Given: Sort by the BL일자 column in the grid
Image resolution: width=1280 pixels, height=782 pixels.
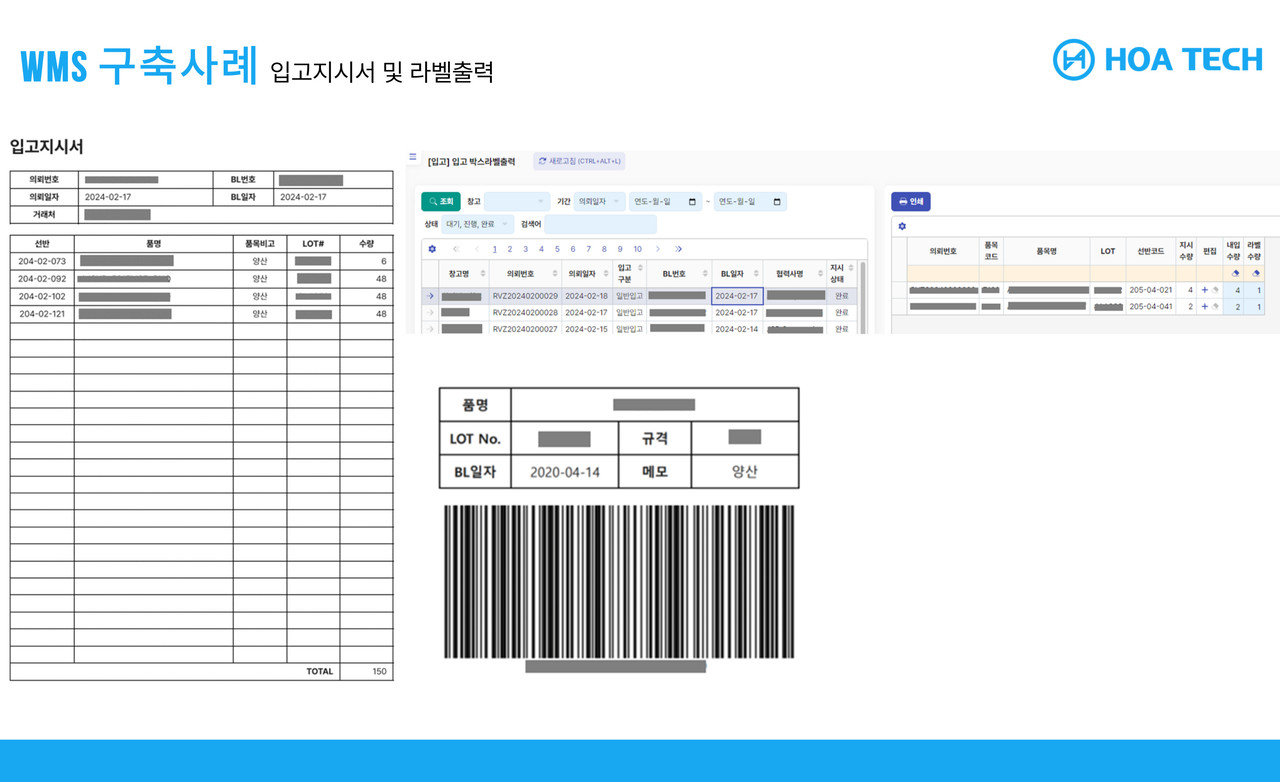Looking at the screenshot, I should click(737, 273).
